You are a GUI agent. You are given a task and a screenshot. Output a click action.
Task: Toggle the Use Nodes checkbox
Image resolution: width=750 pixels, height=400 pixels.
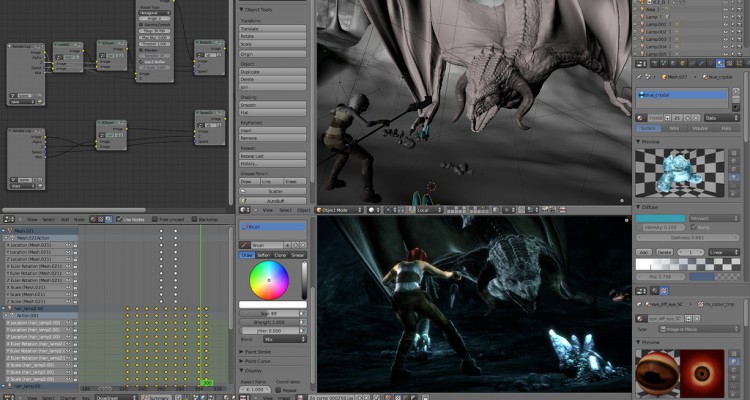[x=118, y=219]
